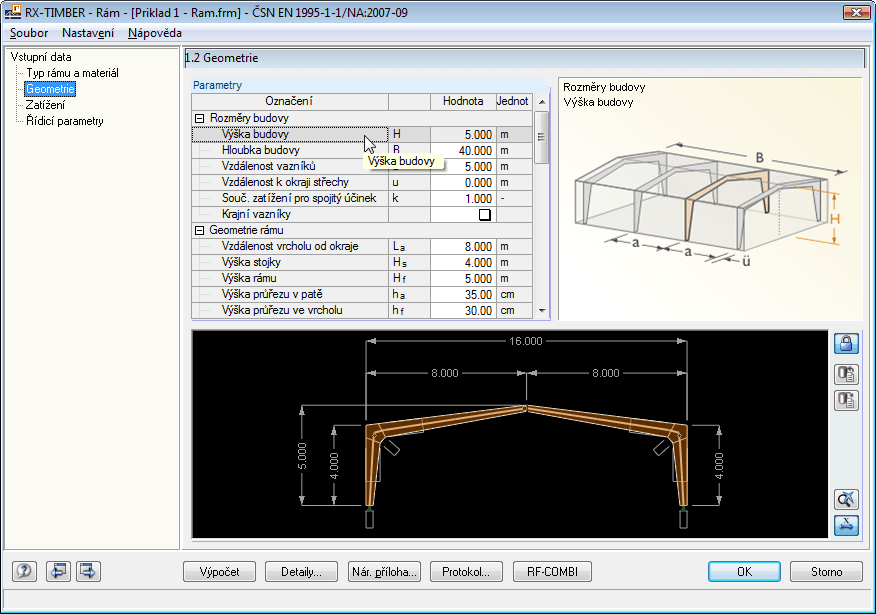The width and height of the screenshot is (876, 614).
Task: Select the first print report icon on right panel
Action: tap(845, 374)
